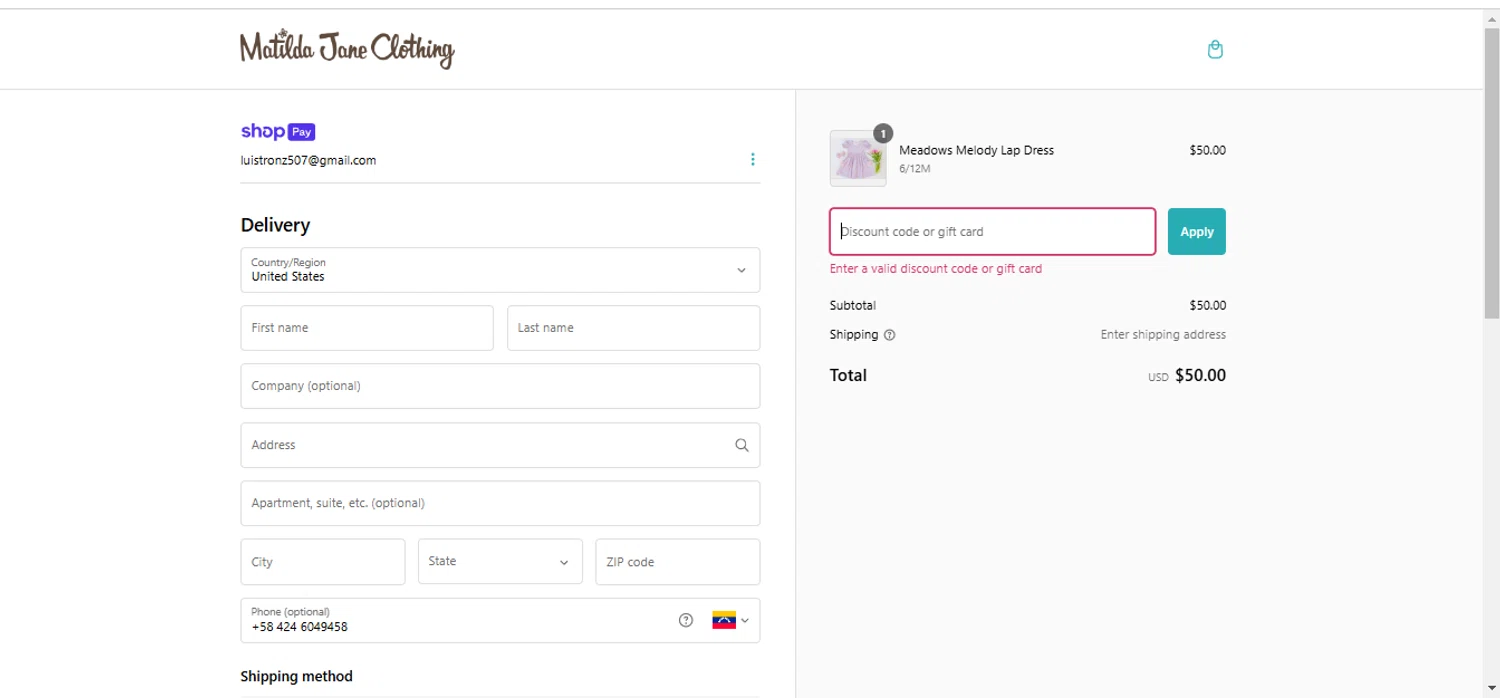
Task: Click the 'Enter shipping address' text
Action: click(1163, 335)
